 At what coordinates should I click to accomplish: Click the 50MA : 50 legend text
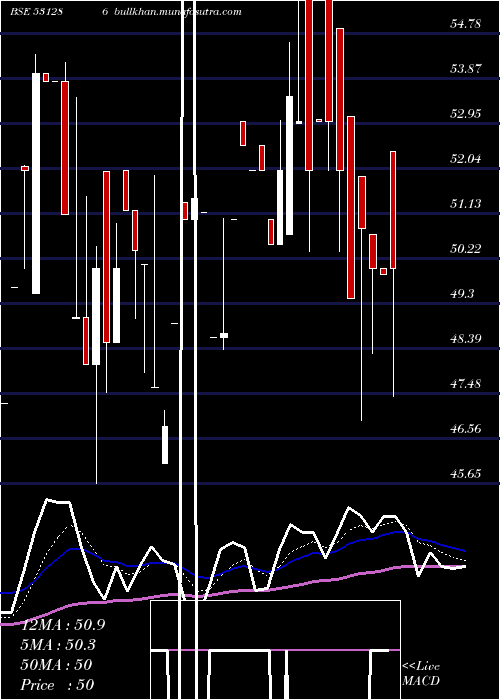pyautogui.click(x=56, y=665)
